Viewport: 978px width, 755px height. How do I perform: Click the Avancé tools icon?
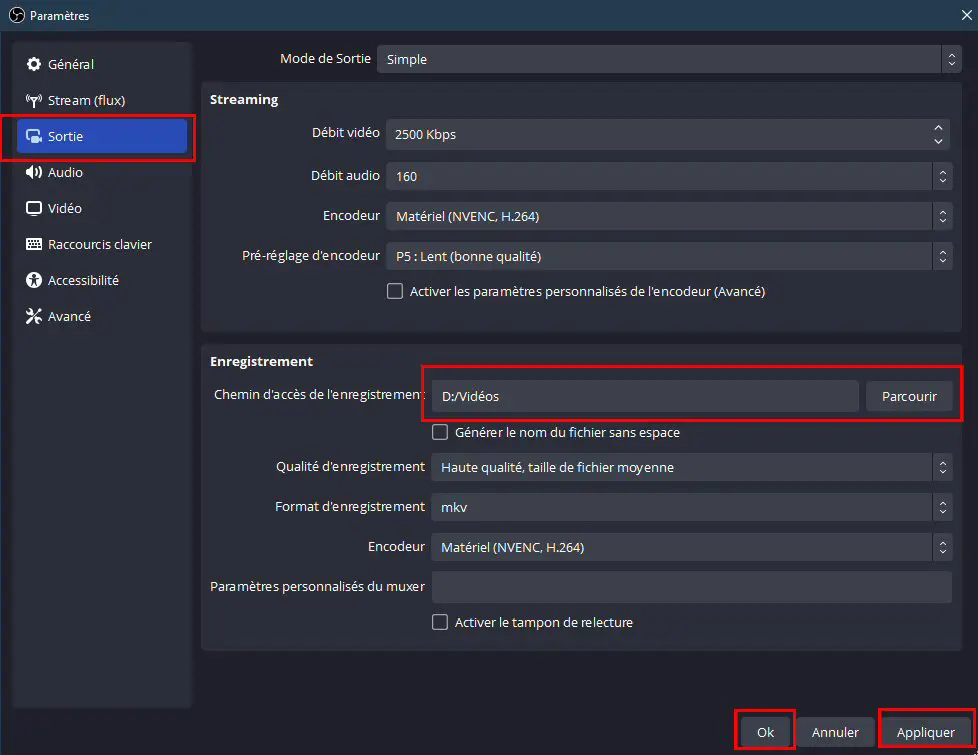click(x=34, y=316)
